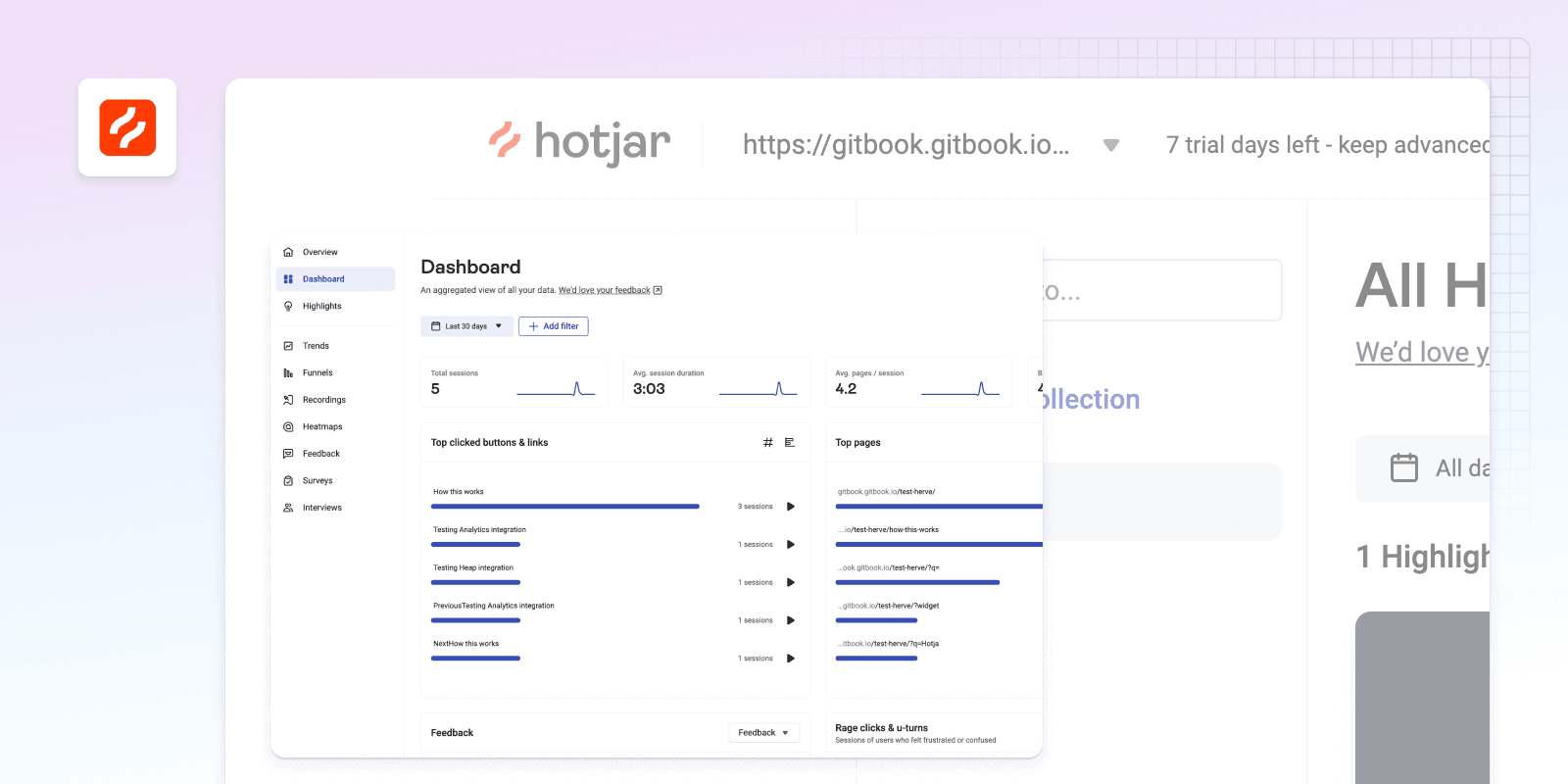Play recordings for 'NextHow this works'
Viewport: 1568px width, 784px height.
pos(791,659)
